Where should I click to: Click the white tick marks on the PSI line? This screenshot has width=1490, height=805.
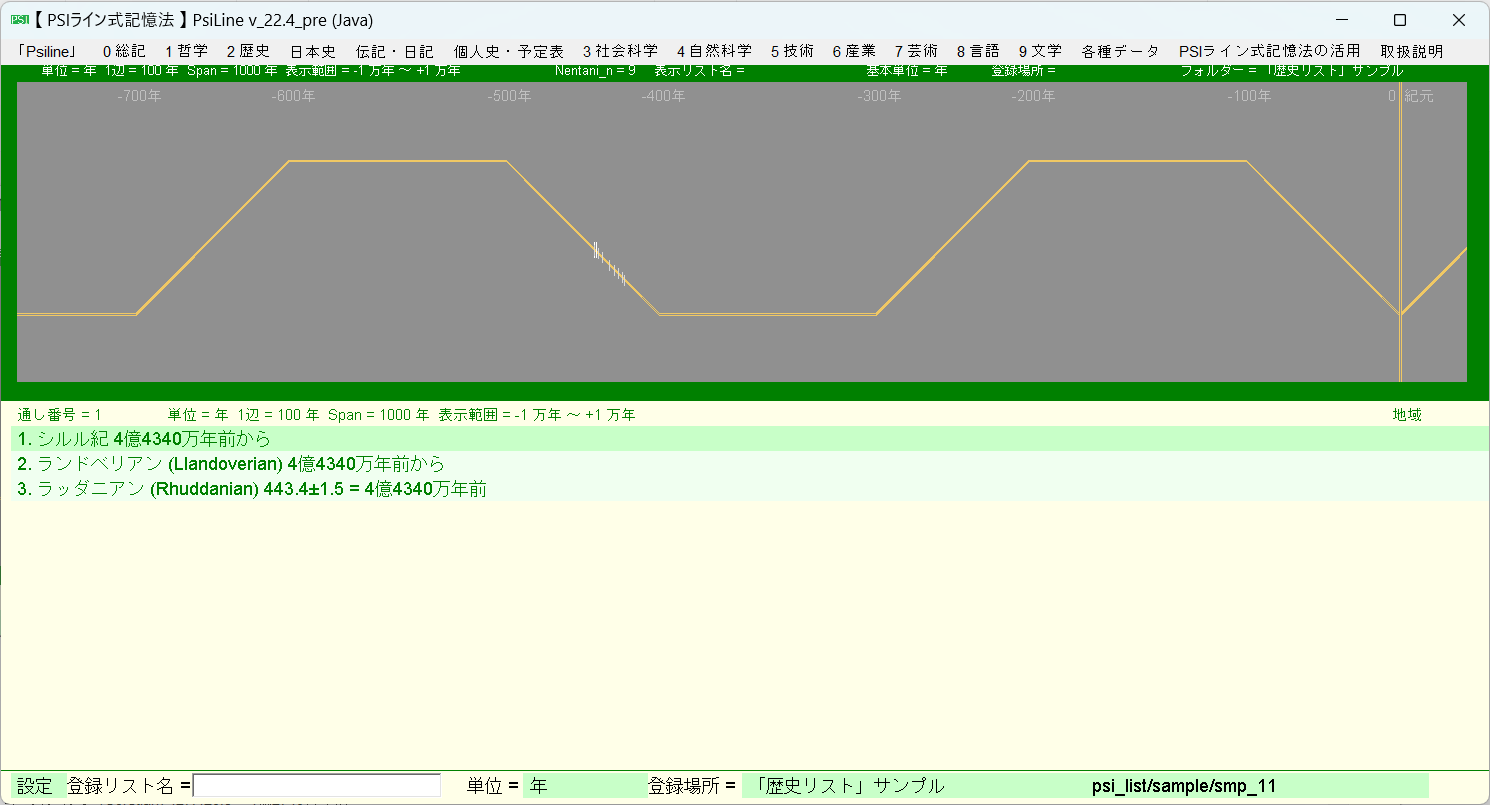609,263
